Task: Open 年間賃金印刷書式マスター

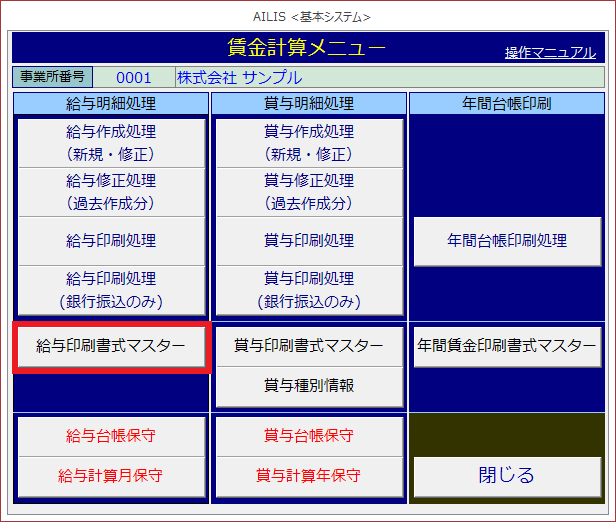Action: (x=507, y=346)
